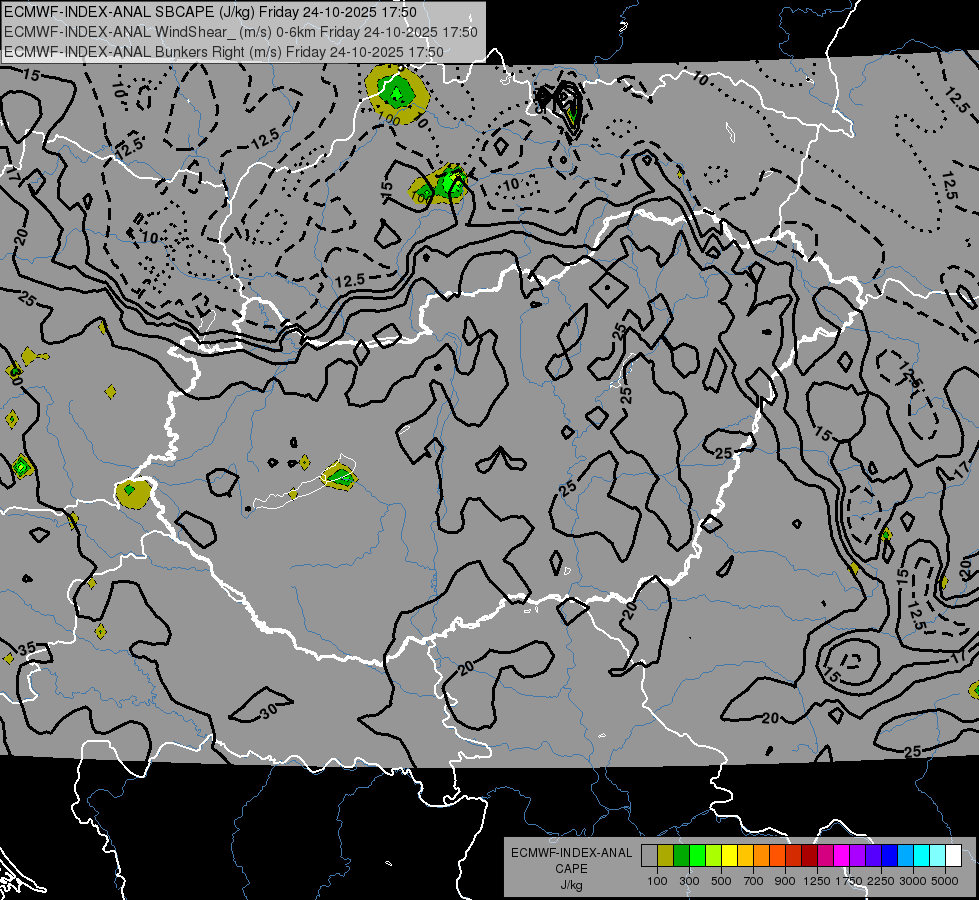The image size is (979, 900).
Task: Click the SBCAPE (J/kg) title line
Action: [210, 12]
